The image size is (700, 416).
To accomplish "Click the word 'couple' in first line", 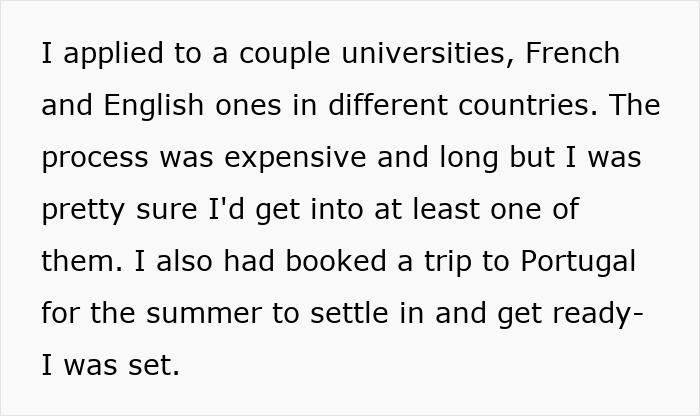I will 285,53.
